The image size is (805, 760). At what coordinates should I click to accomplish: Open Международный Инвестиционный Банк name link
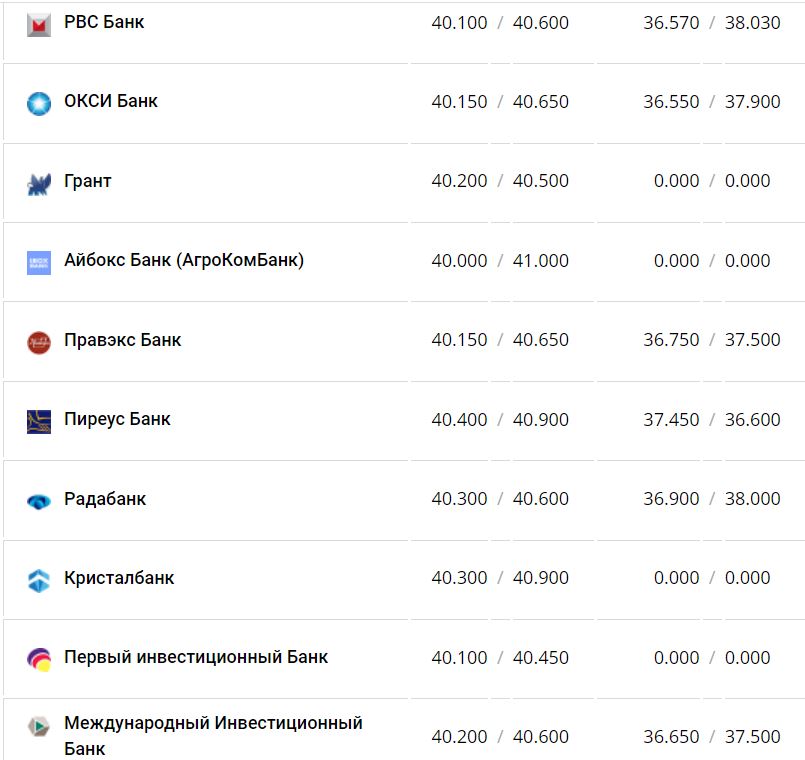213,723
